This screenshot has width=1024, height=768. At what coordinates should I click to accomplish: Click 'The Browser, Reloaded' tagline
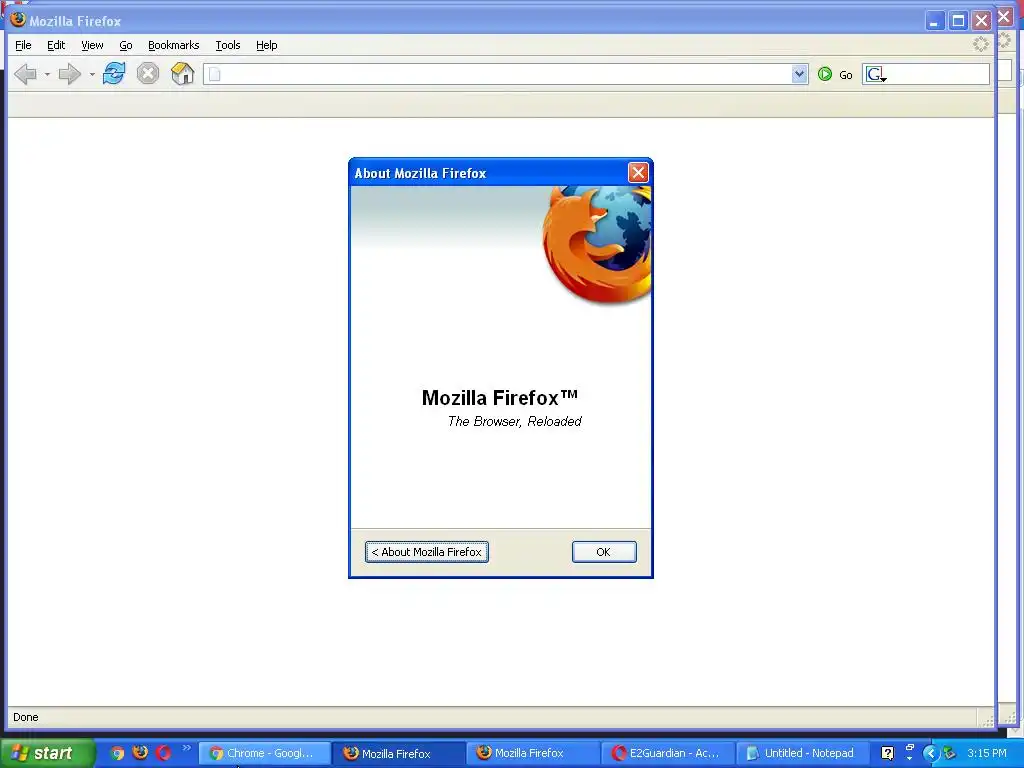[x=515, y=421]
